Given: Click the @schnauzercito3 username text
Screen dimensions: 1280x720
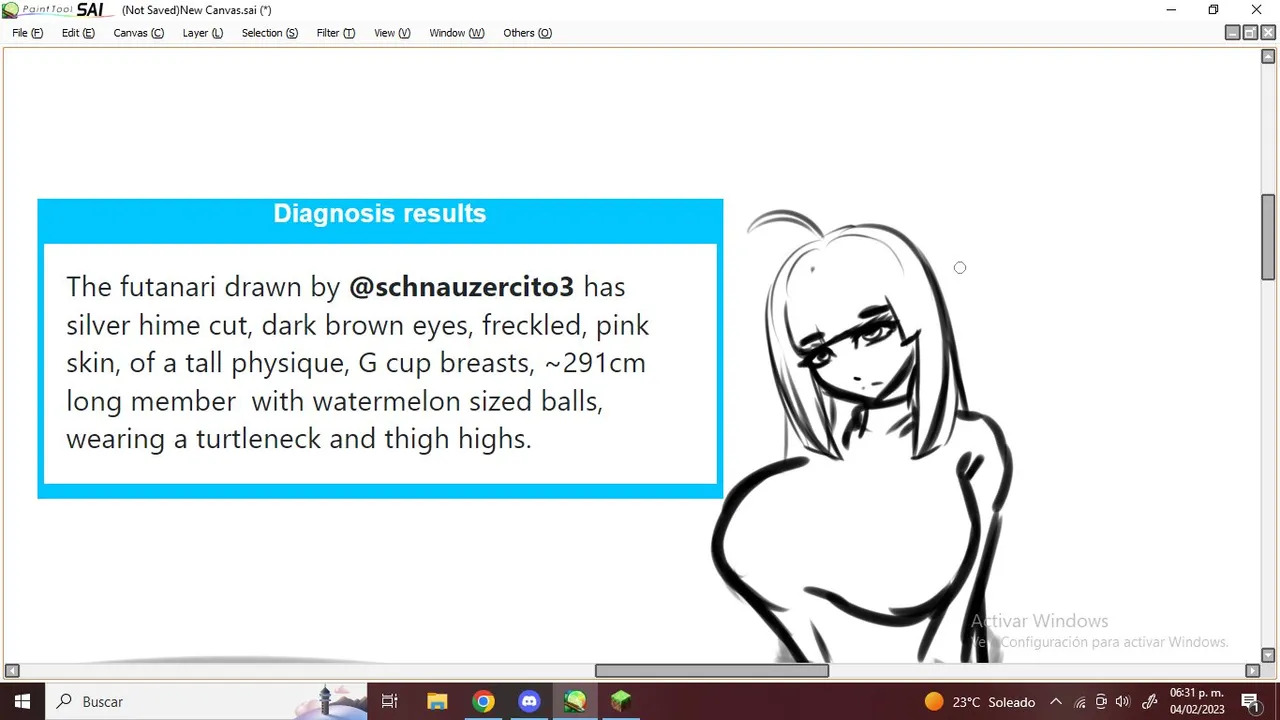Looking at the screenshot, I should click(x=461, y=287).
